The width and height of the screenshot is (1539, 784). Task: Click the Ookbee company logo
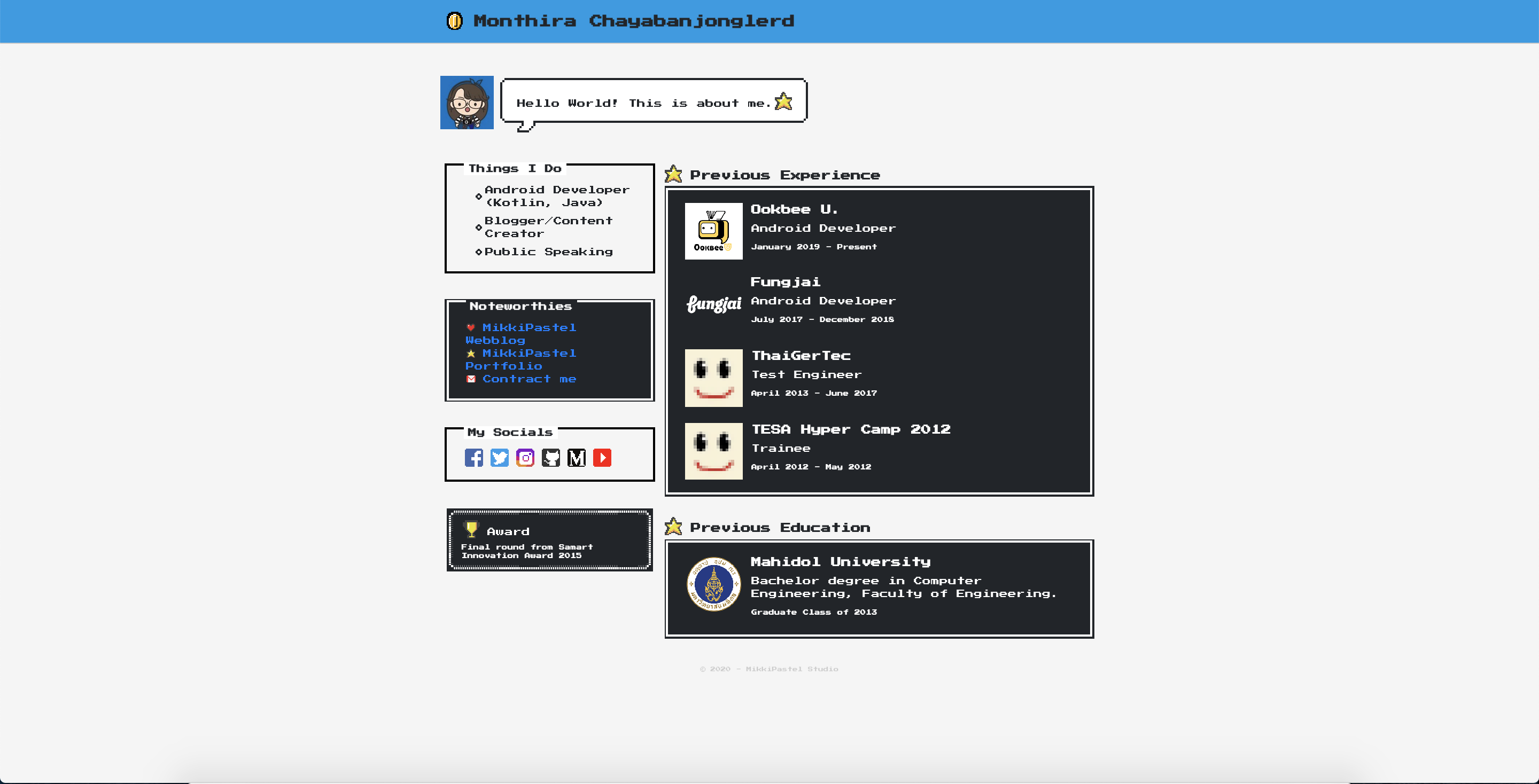713,231
